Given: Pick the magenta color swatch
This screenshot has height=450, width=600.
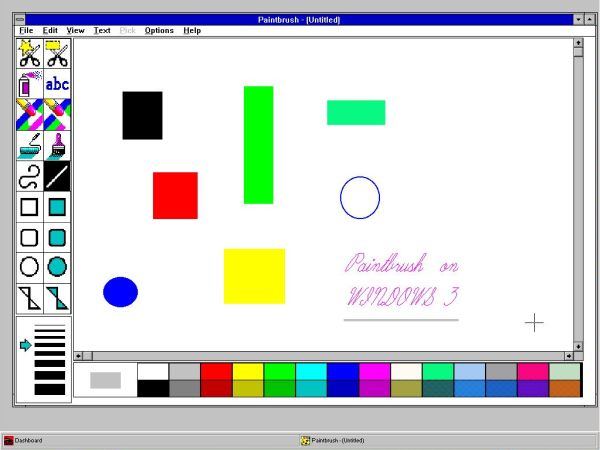Looking at the screenshot, I should pos(375,372).
